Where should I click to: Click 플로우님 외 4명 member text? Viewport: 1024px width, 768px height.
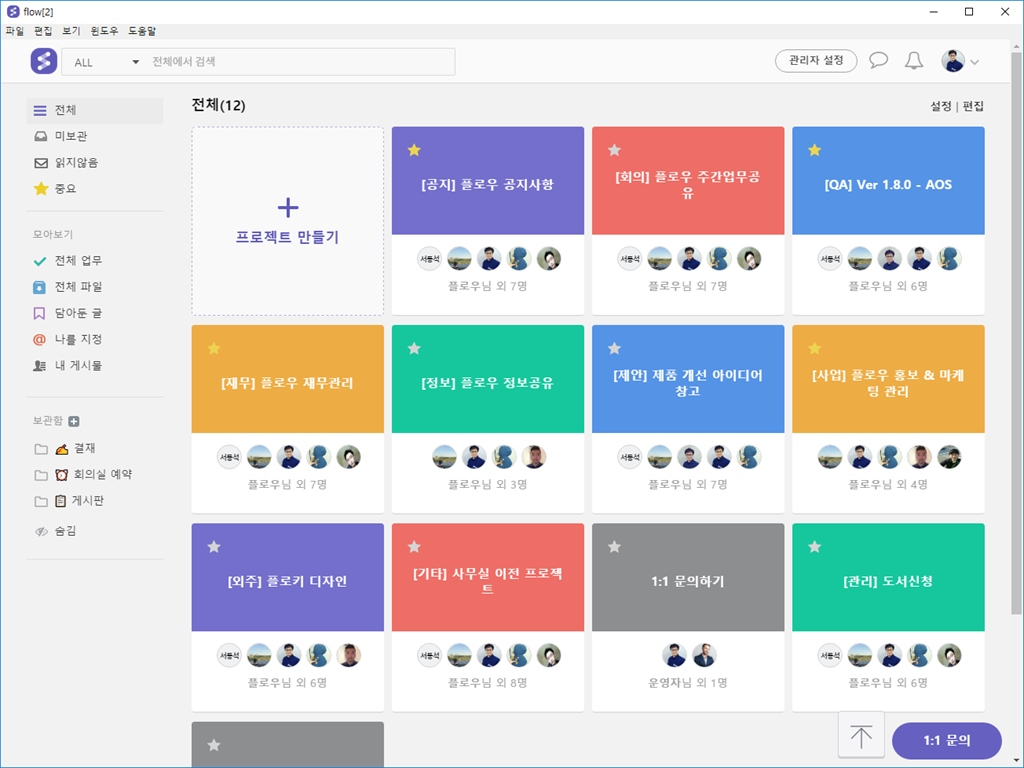click(888, 485)
